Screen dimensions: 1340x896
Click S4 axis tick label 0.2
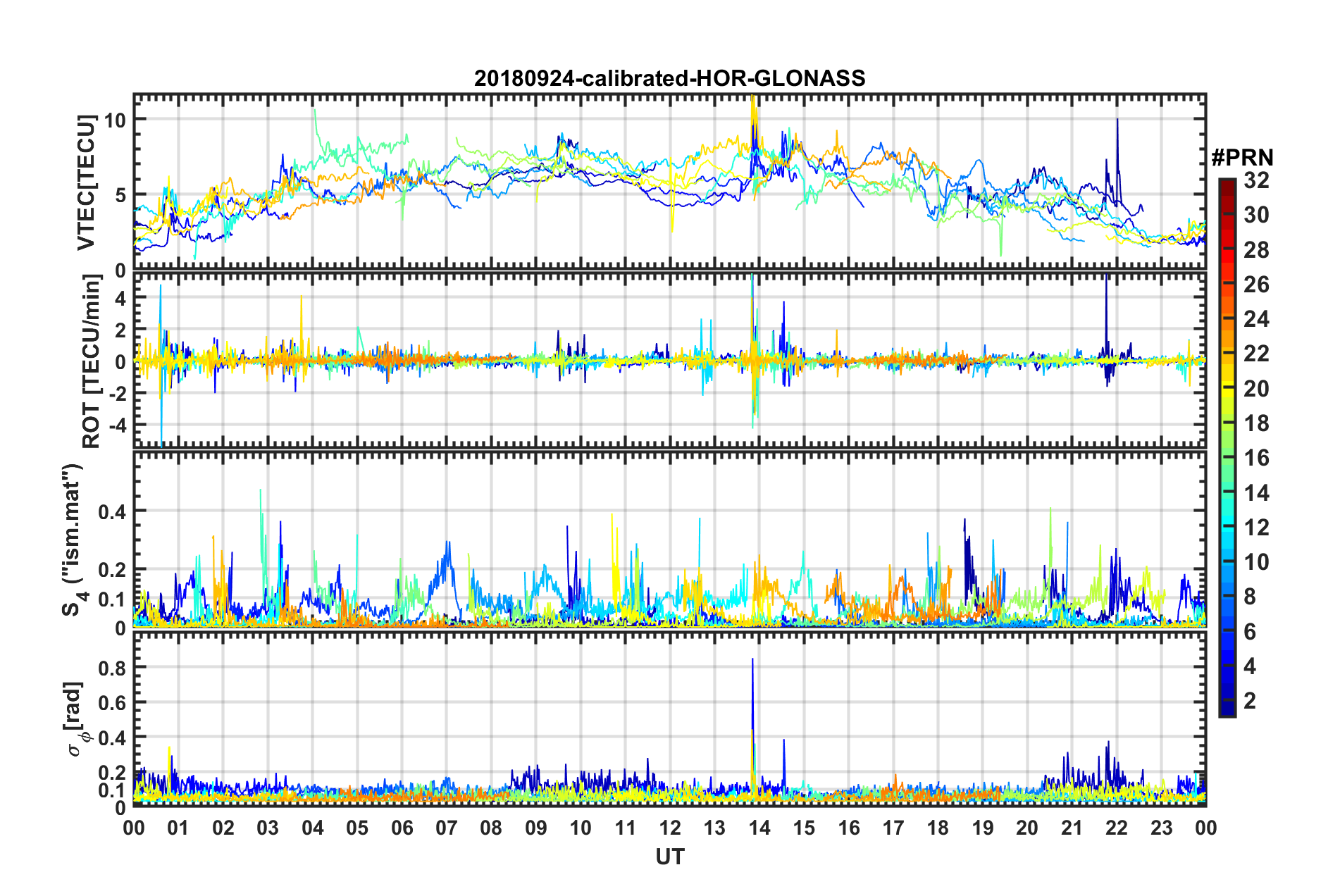point(113,570)
